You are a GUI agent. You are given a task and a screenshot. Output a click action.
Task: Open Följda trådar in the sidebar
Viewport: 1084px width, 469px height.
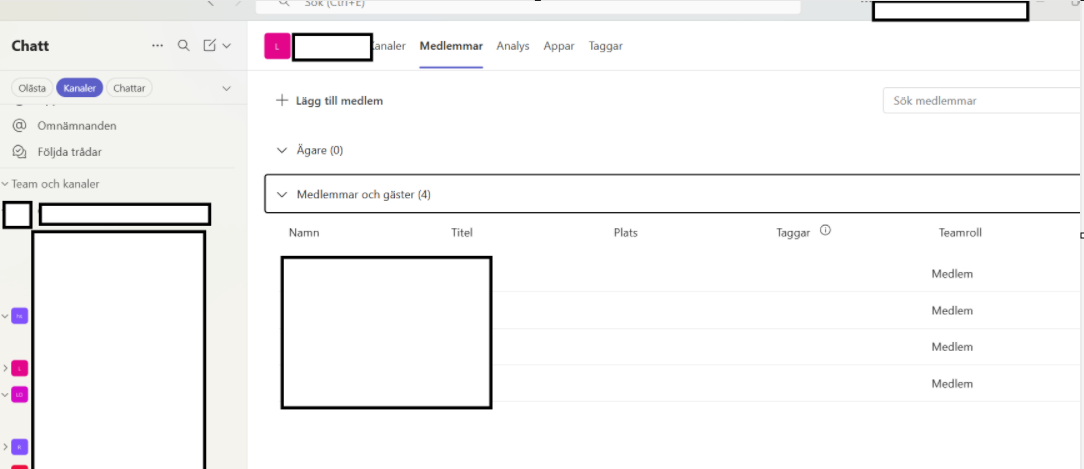pyautogui.click(x=69, y=151)
